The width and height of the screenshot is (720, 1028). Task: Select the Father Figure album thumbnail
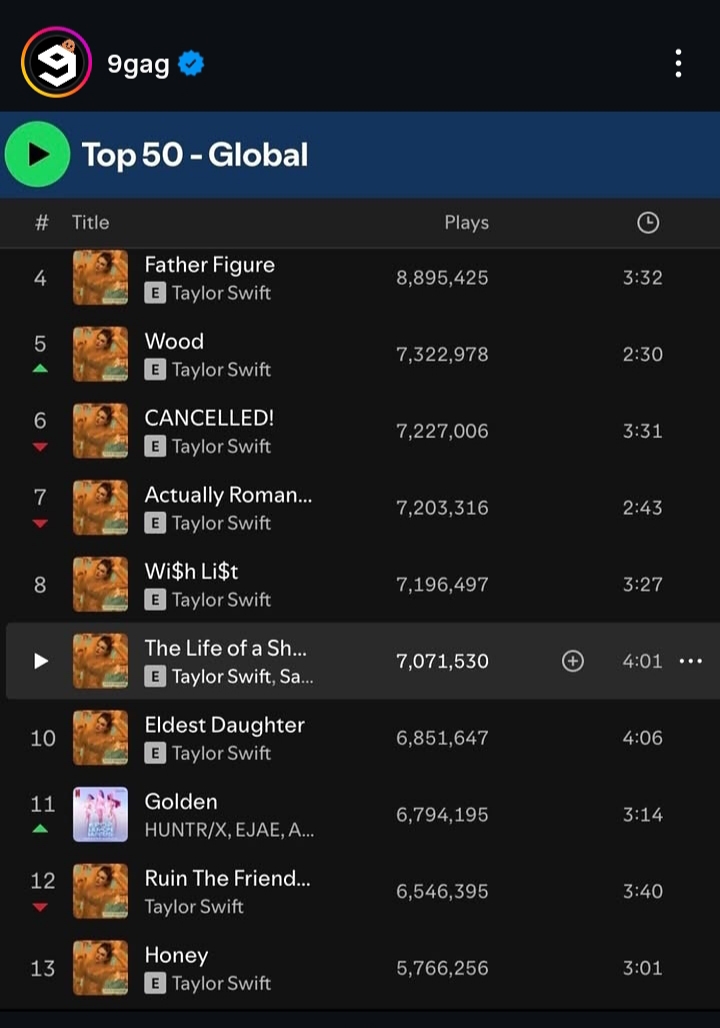(x=101, y=278)
